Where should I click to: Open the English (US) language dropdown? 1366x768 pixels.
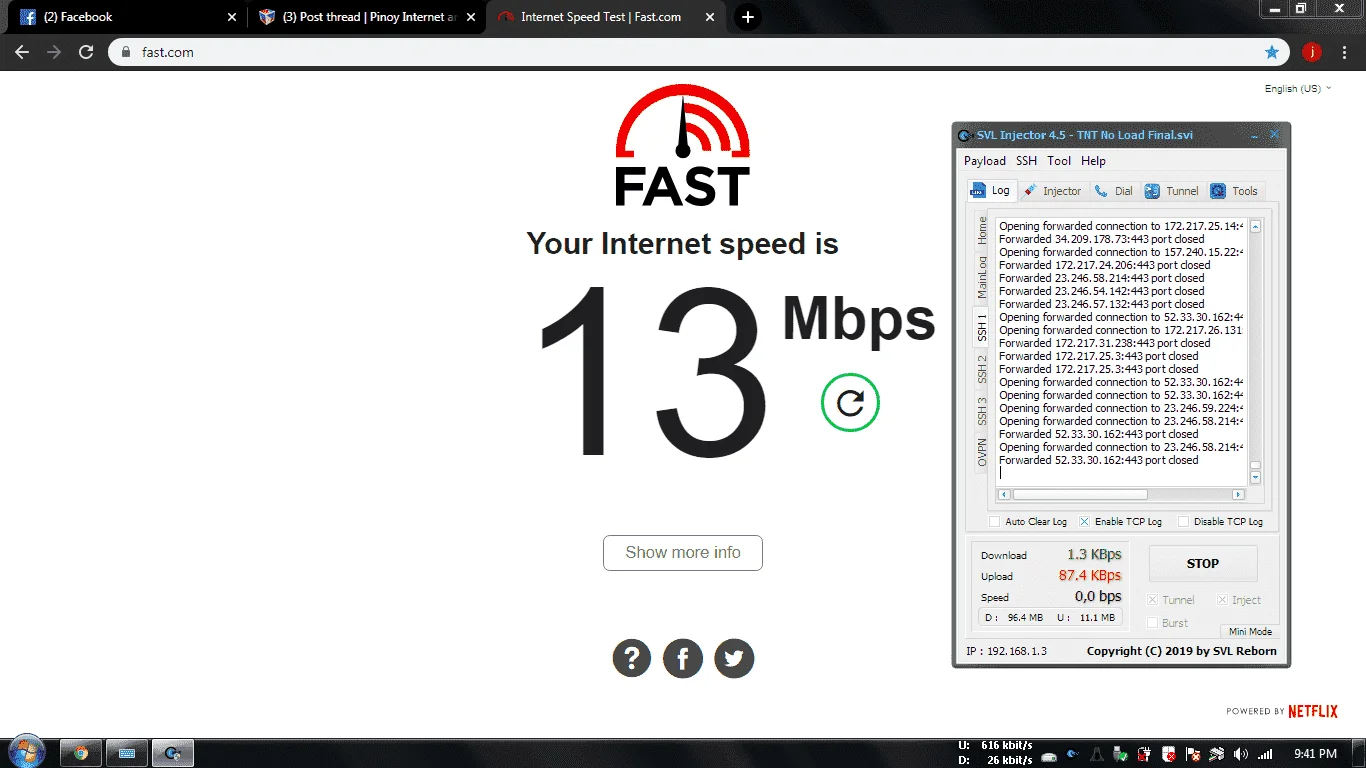(1298, 89)
